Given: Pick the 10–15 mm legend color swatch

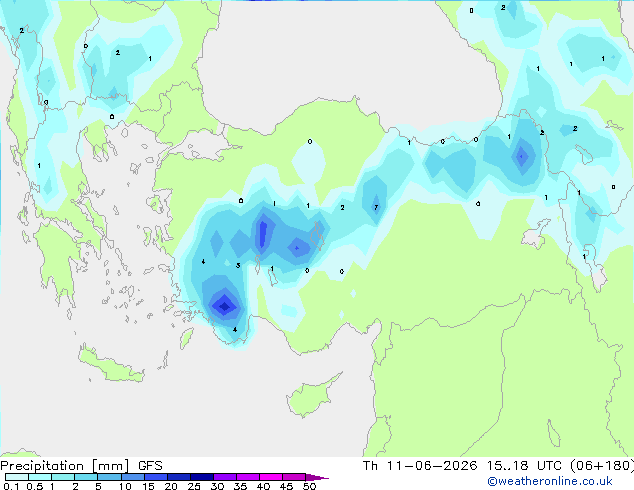Looking at the screenshot, I should 132,477.
